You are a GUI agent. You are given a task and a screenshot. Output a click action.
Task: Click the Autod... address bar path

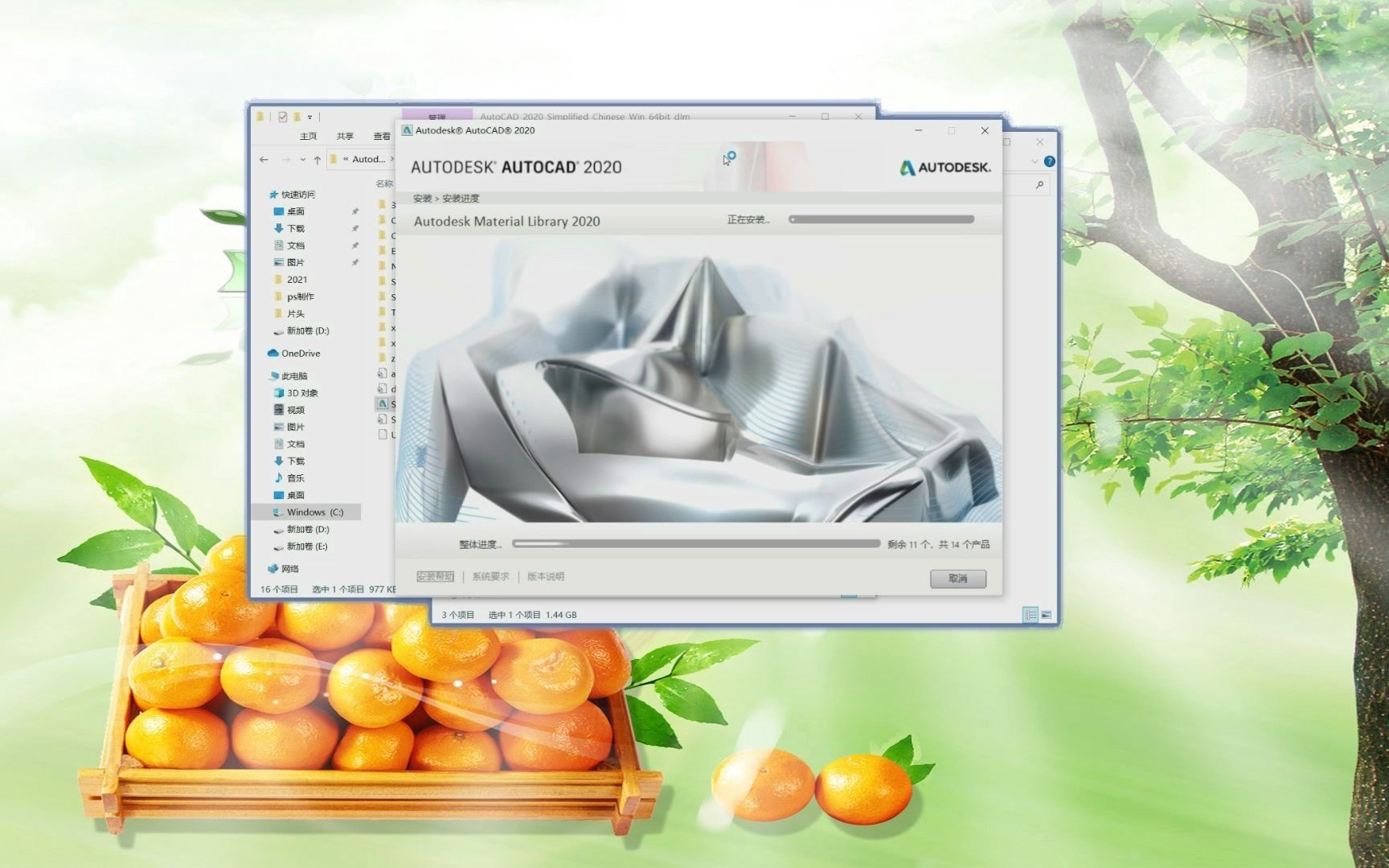(368, 159)
